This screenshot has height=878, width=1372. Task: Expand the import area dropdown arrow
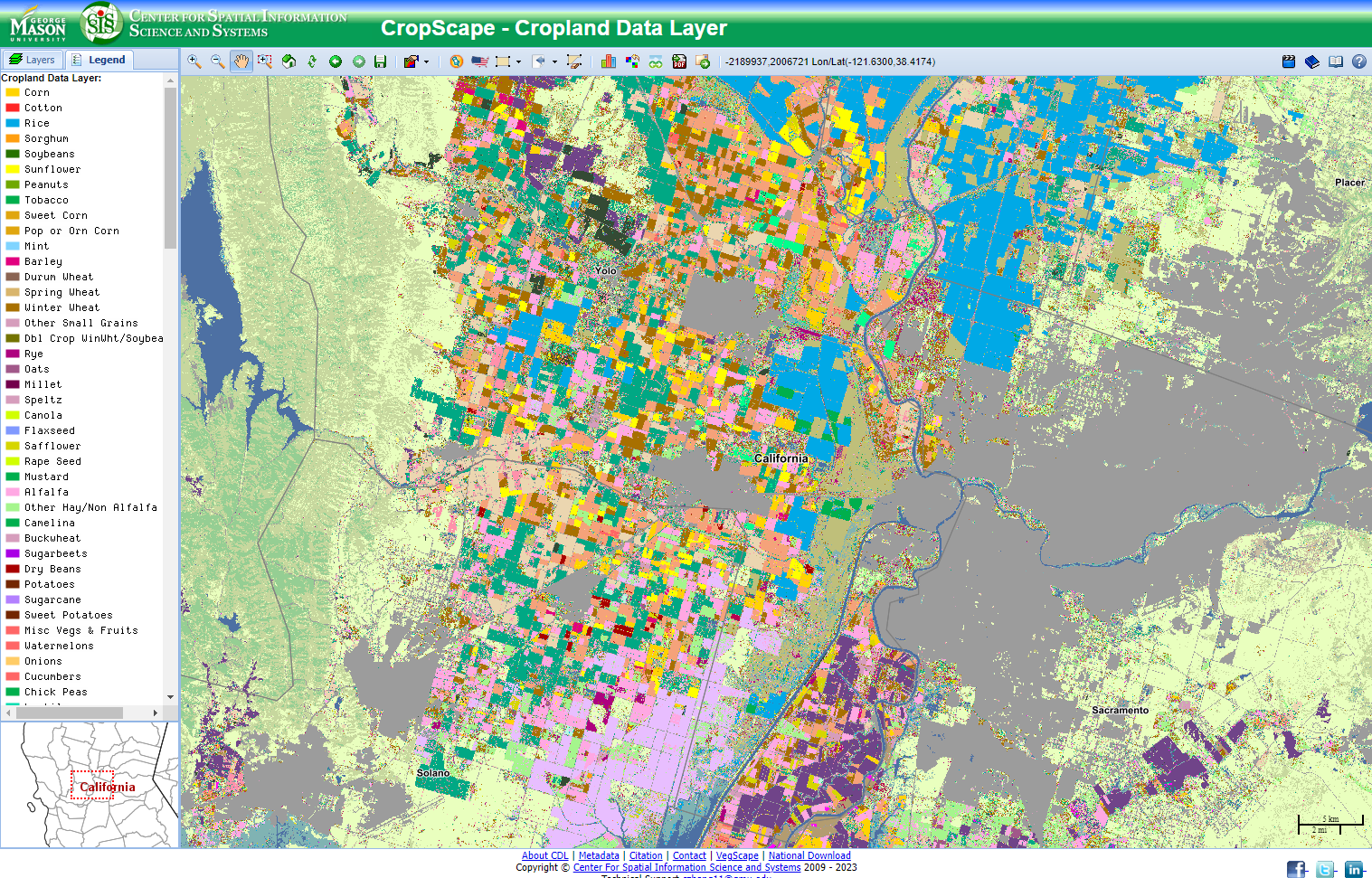click(554, 61)
